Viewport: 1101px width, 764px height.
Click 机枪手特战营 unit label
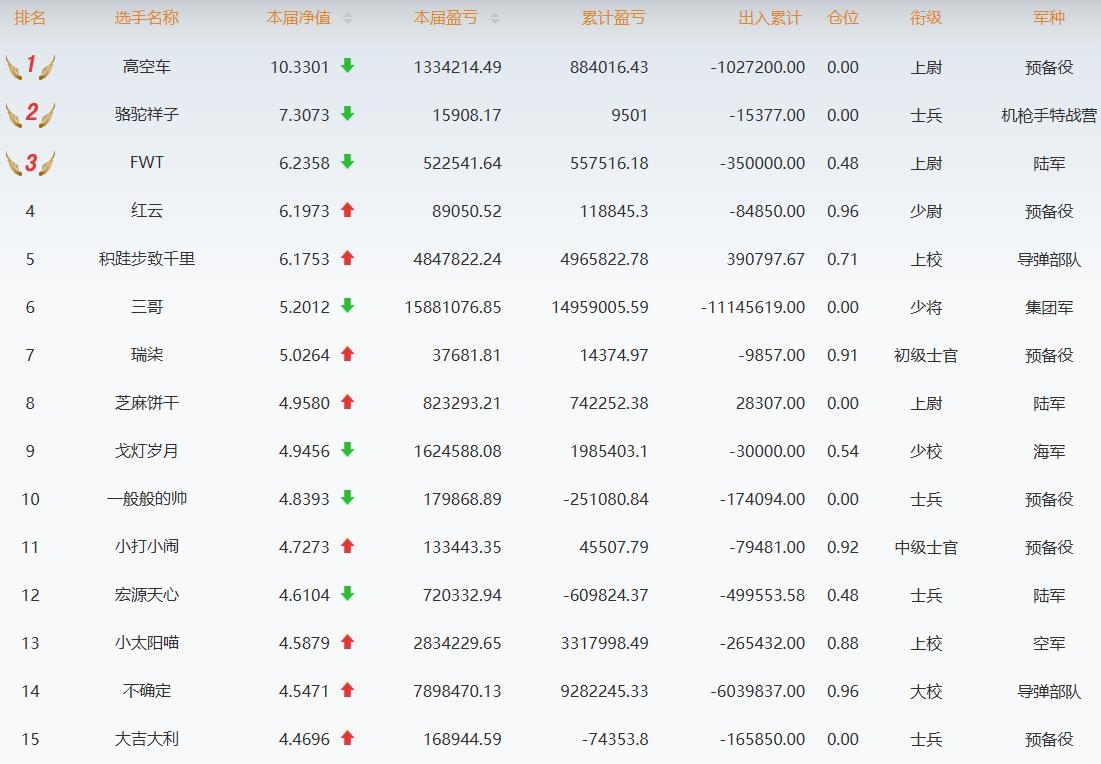coord(1049,115)
